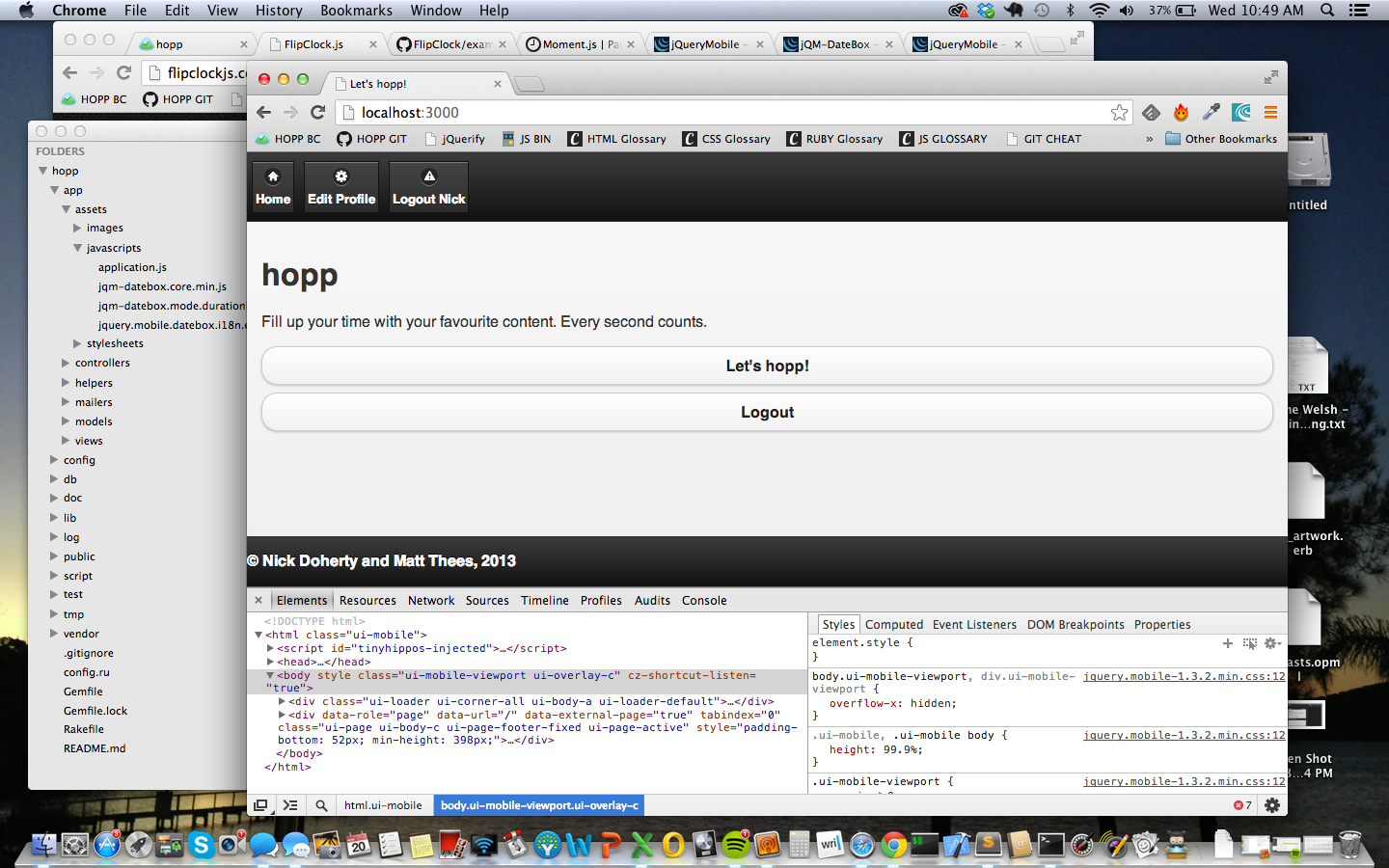Switch to the FlipClock.js browser tab
This screenshot has height=868, width=1389.
click(321, 44)
